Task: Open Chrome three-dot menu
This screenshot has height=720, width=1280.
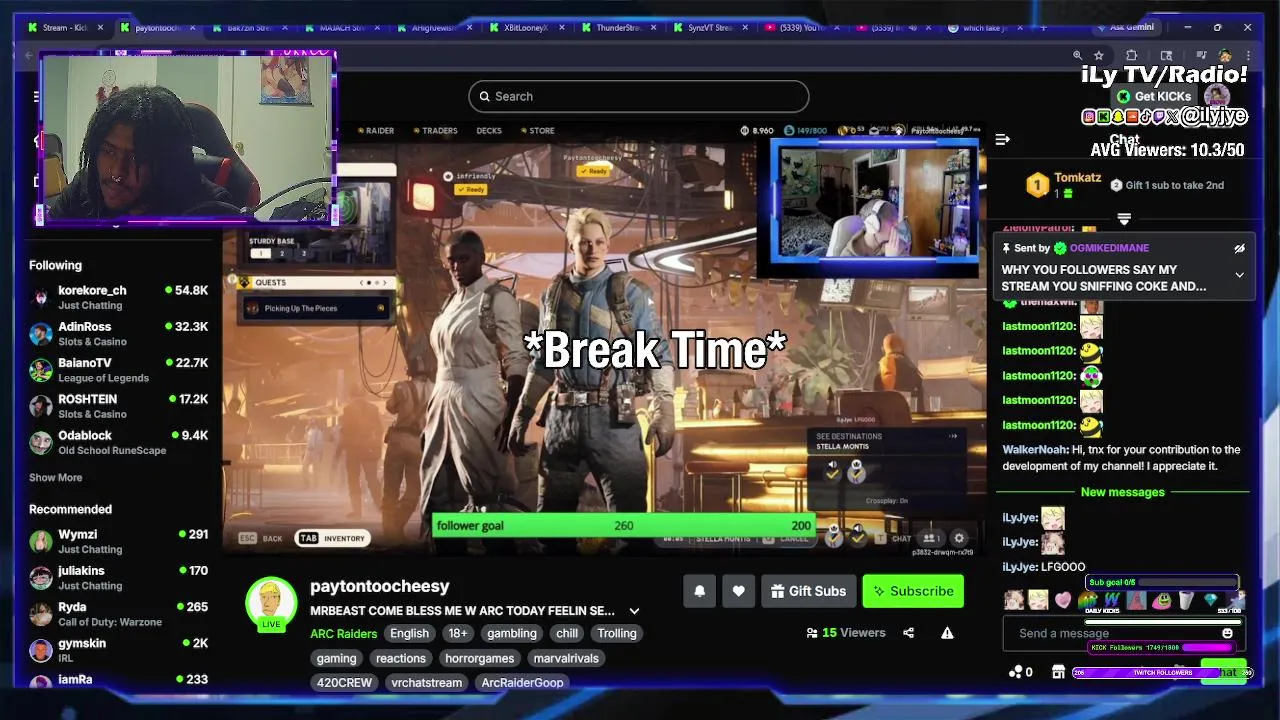Action: 1249,56
